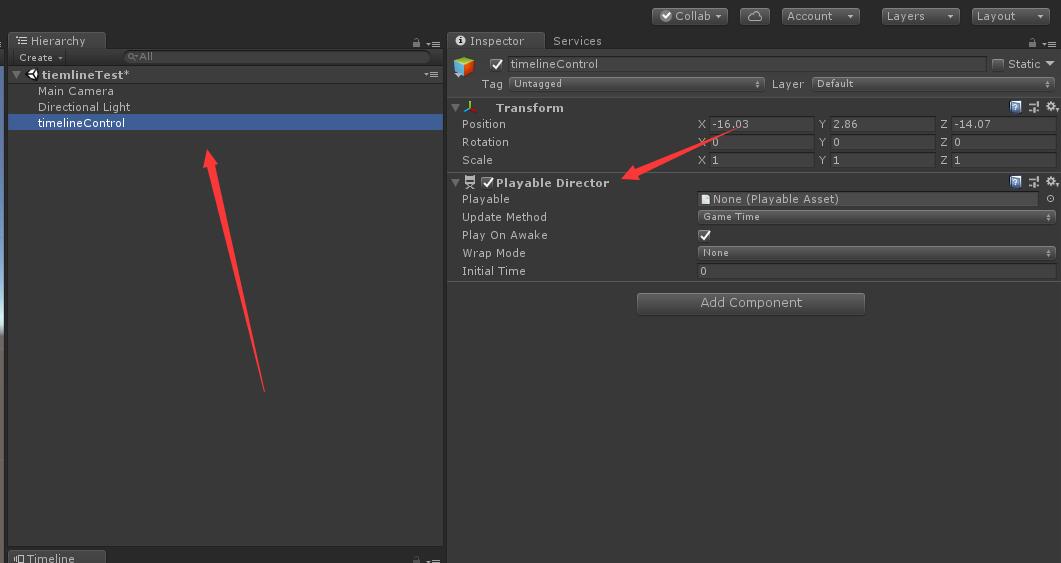Toggle the Timeline panel lock icon
1061x563 pixels.
[416, 560]
